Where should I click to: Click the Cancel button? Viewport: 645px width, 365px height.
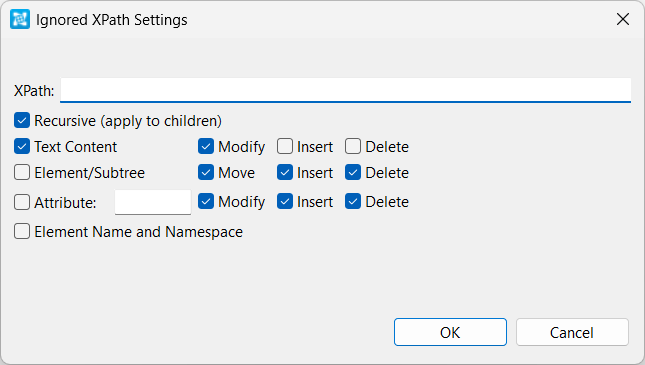pos(572,332)
